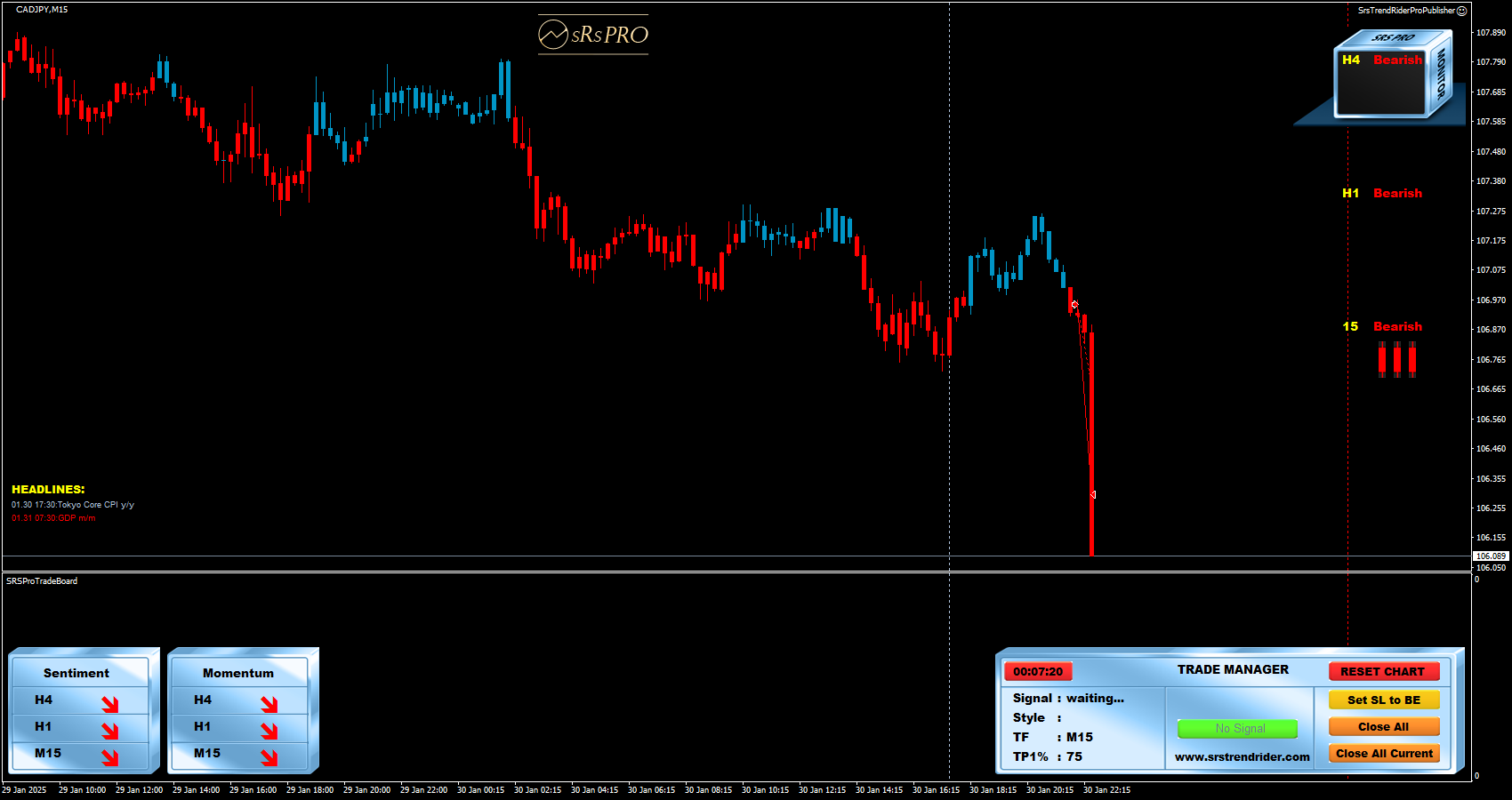The width and height of the screenshot is (1512, 800).
Task: Open the www.srstrendrider.com link
Action: point(1242,757)
